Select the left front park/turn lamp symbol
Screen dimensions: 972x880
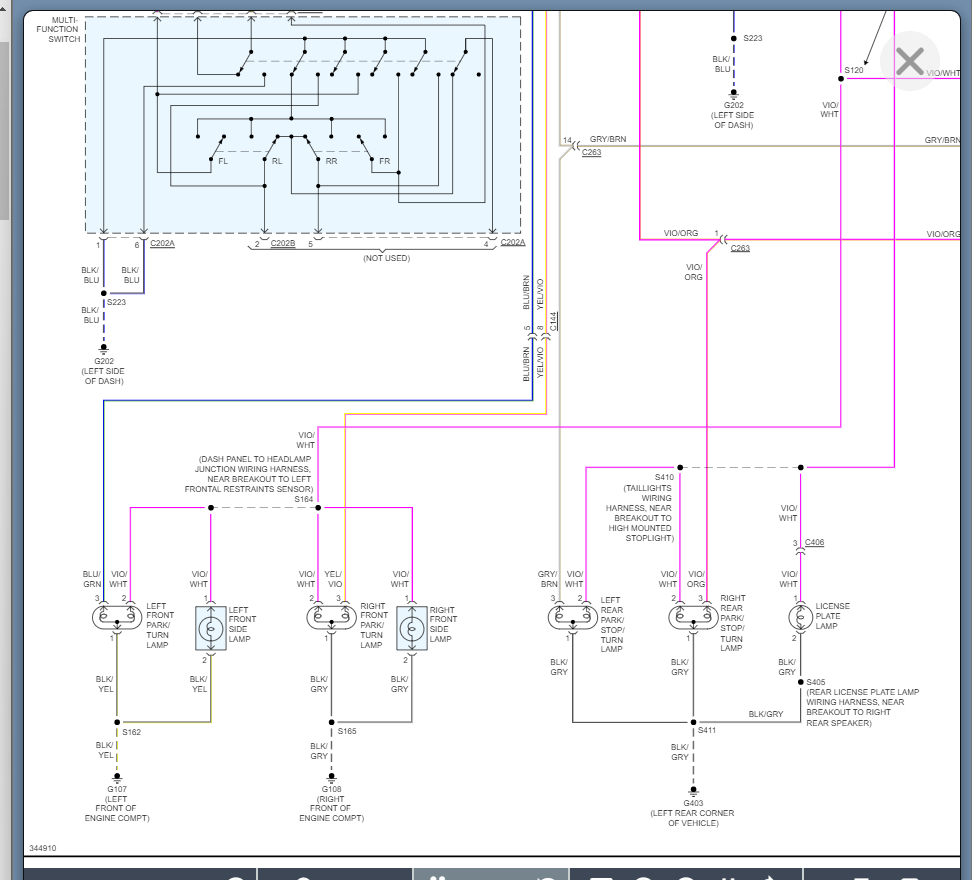[116, 617]
